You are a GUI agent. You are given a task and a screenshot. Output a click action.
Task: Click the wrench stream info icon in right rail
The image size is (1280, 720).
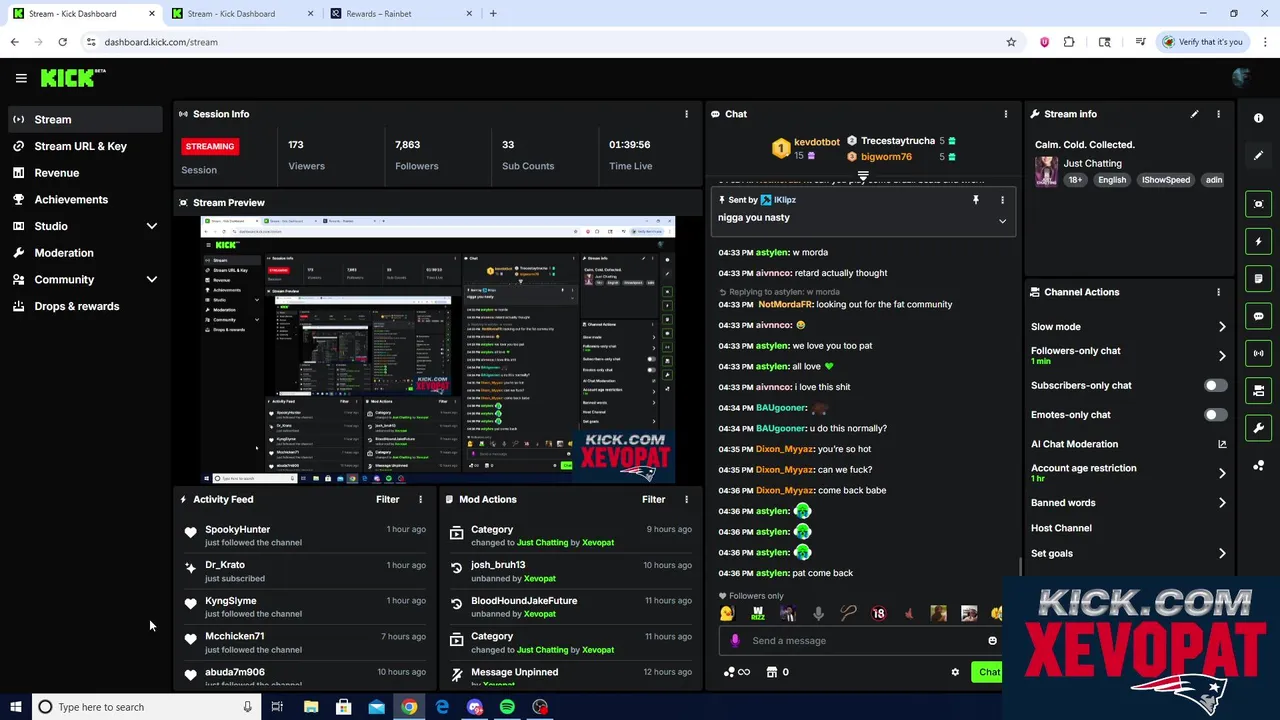[x=1258, y=428]
